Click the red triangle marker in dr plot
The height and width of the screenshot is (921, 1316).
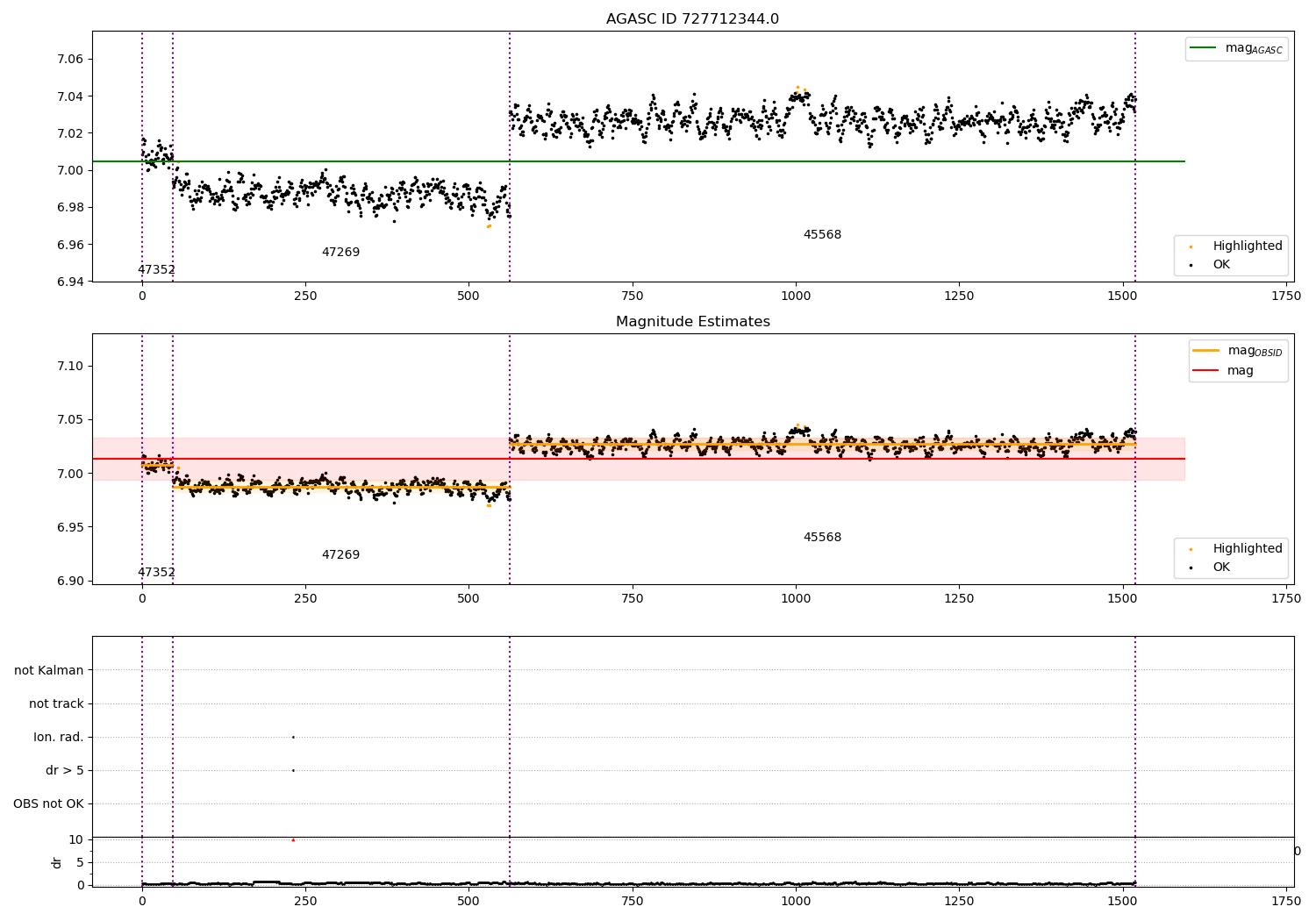(x=293, y=840)
